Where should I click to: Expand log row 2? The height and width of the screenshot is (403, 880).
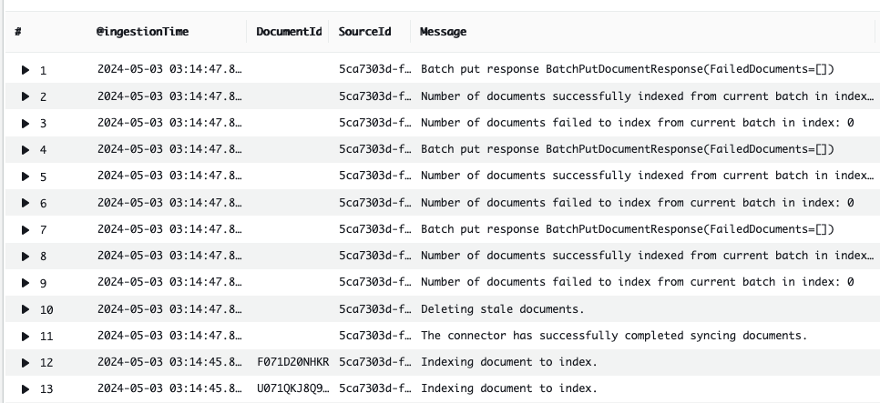pyautogui.click(x=26, y=97)
